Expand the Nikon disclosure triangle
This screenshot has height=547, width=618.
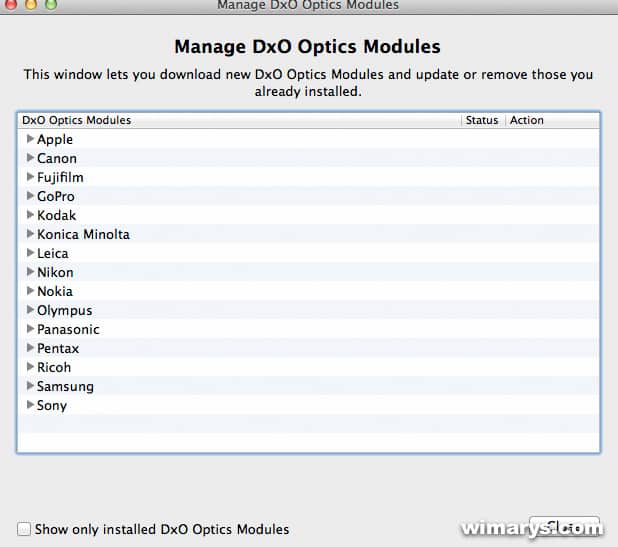(x=30, y=272)
